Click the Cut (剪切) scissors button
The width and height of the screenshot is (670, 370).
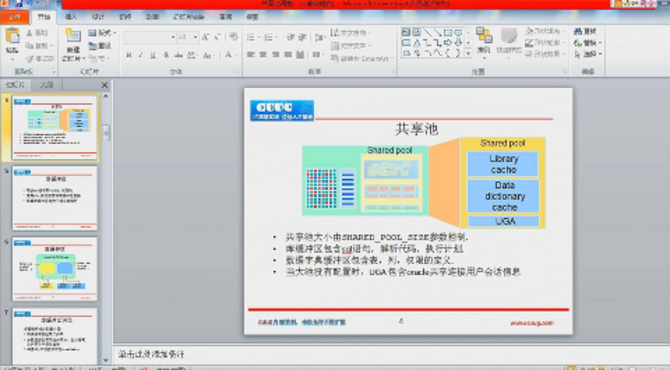(37, 32)
